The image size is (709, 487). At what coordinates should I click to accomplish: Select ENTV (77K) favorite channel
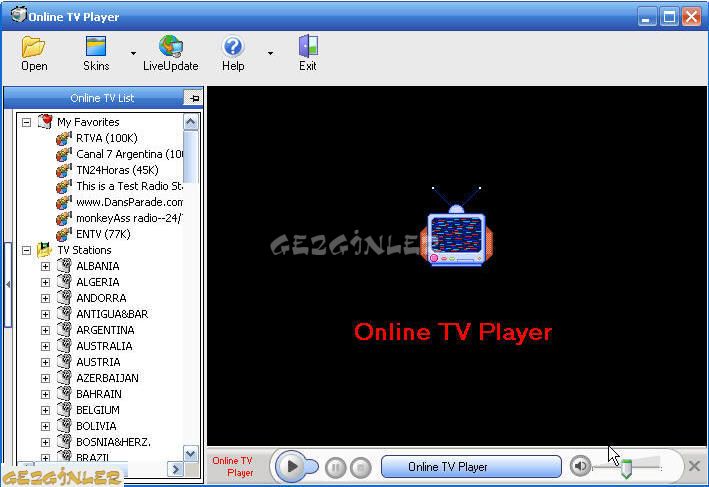click(104, 234)
